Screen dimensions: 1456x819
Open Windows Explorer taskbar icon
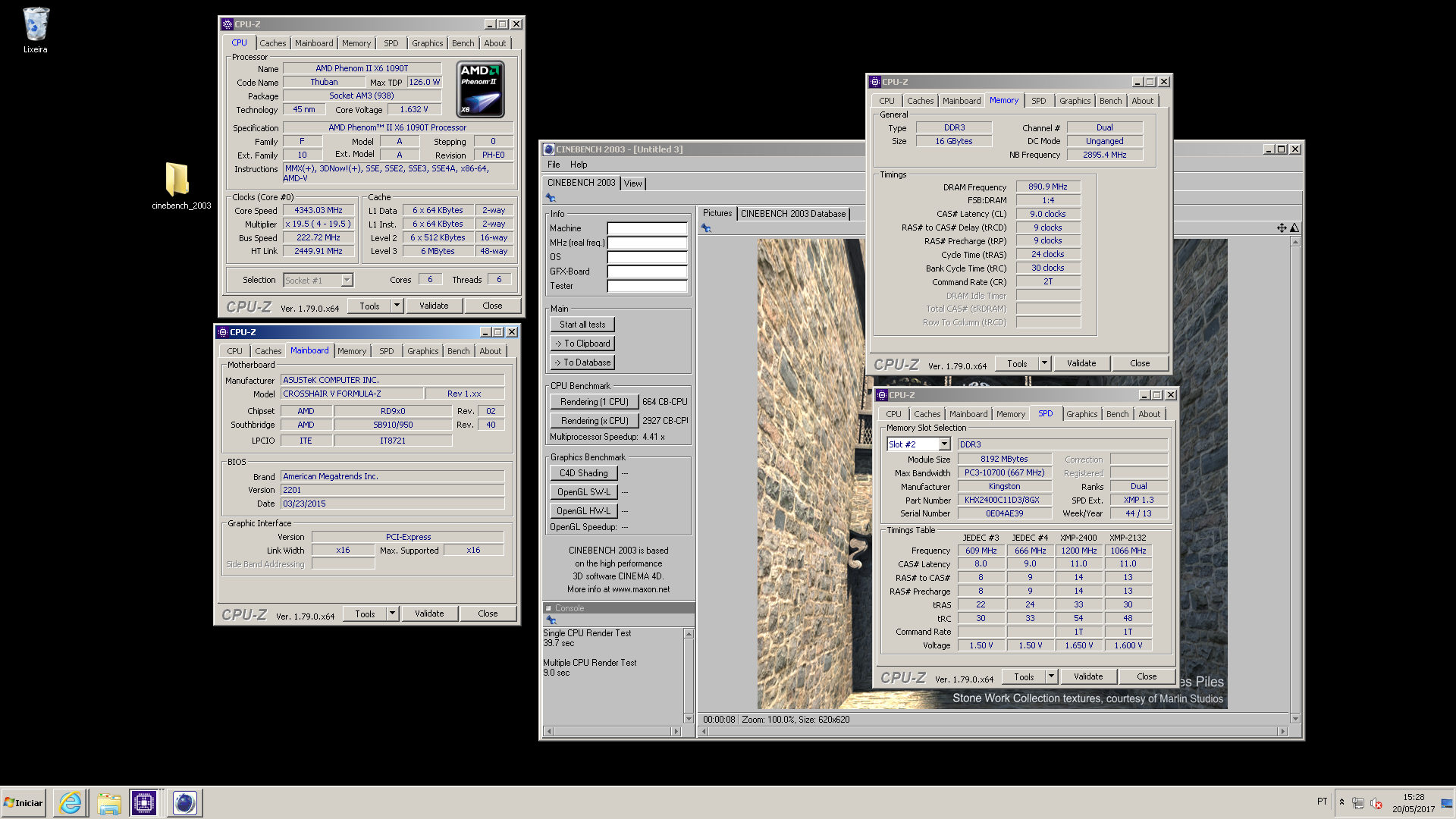click(108, 803)
